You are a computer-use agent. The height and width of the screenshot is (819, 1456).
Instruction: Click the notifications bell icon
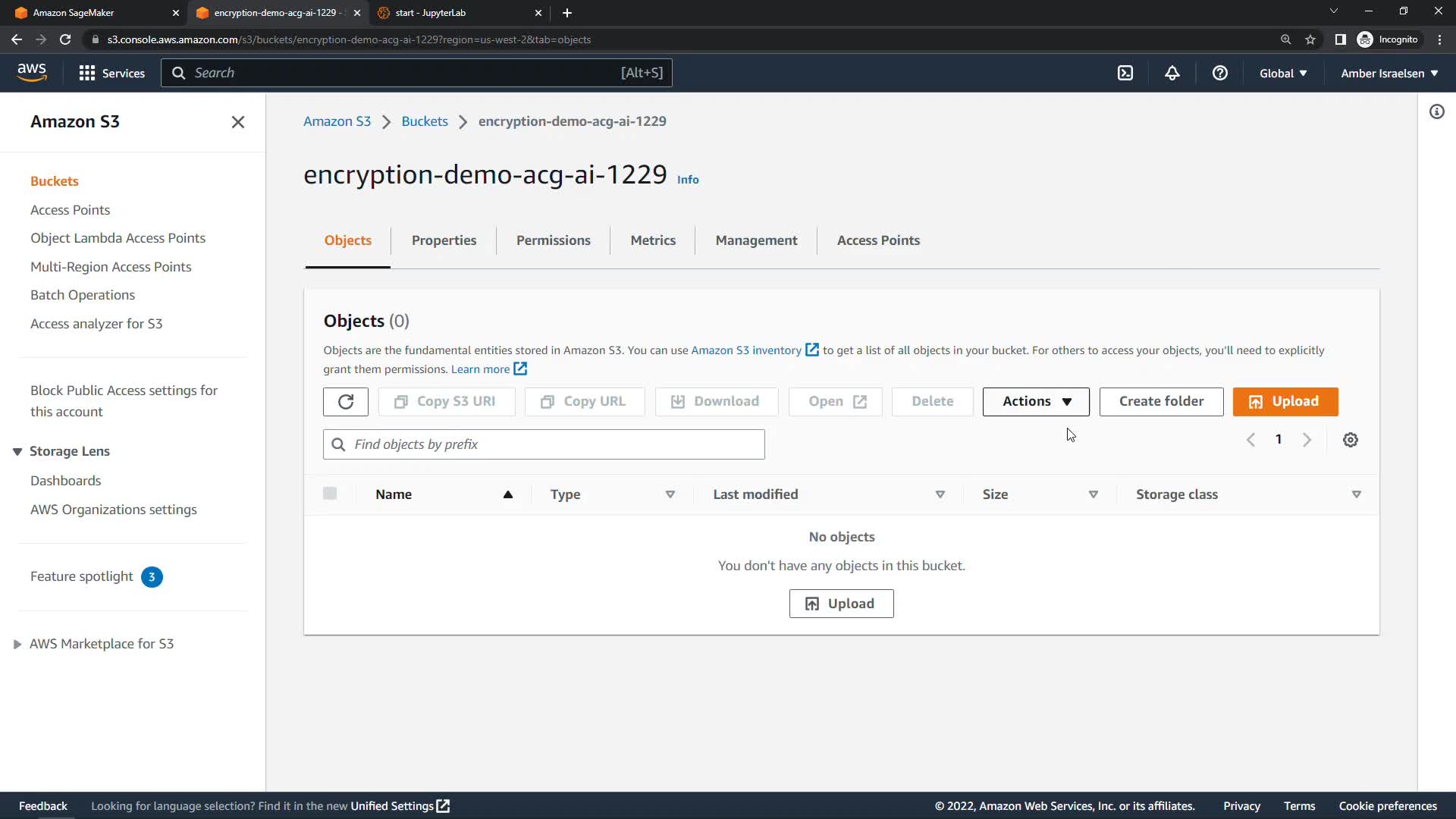pos(1172,73)
